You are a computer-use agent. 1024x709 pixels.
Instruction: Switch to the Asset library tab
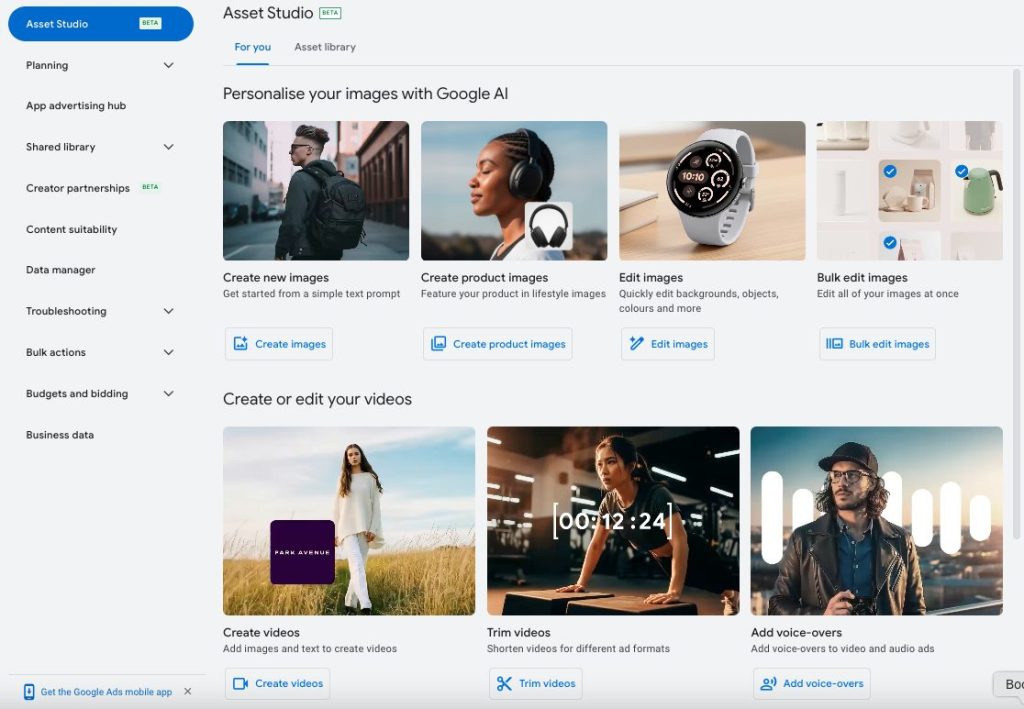(x=325, y=47)
